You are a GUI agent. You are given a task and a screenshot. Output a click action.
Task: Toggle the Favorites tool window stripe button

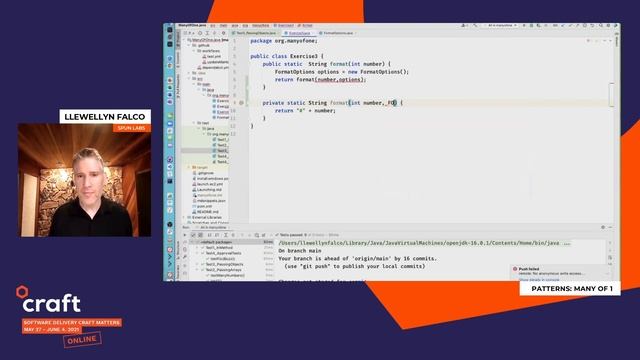click(x=178, y=272)
